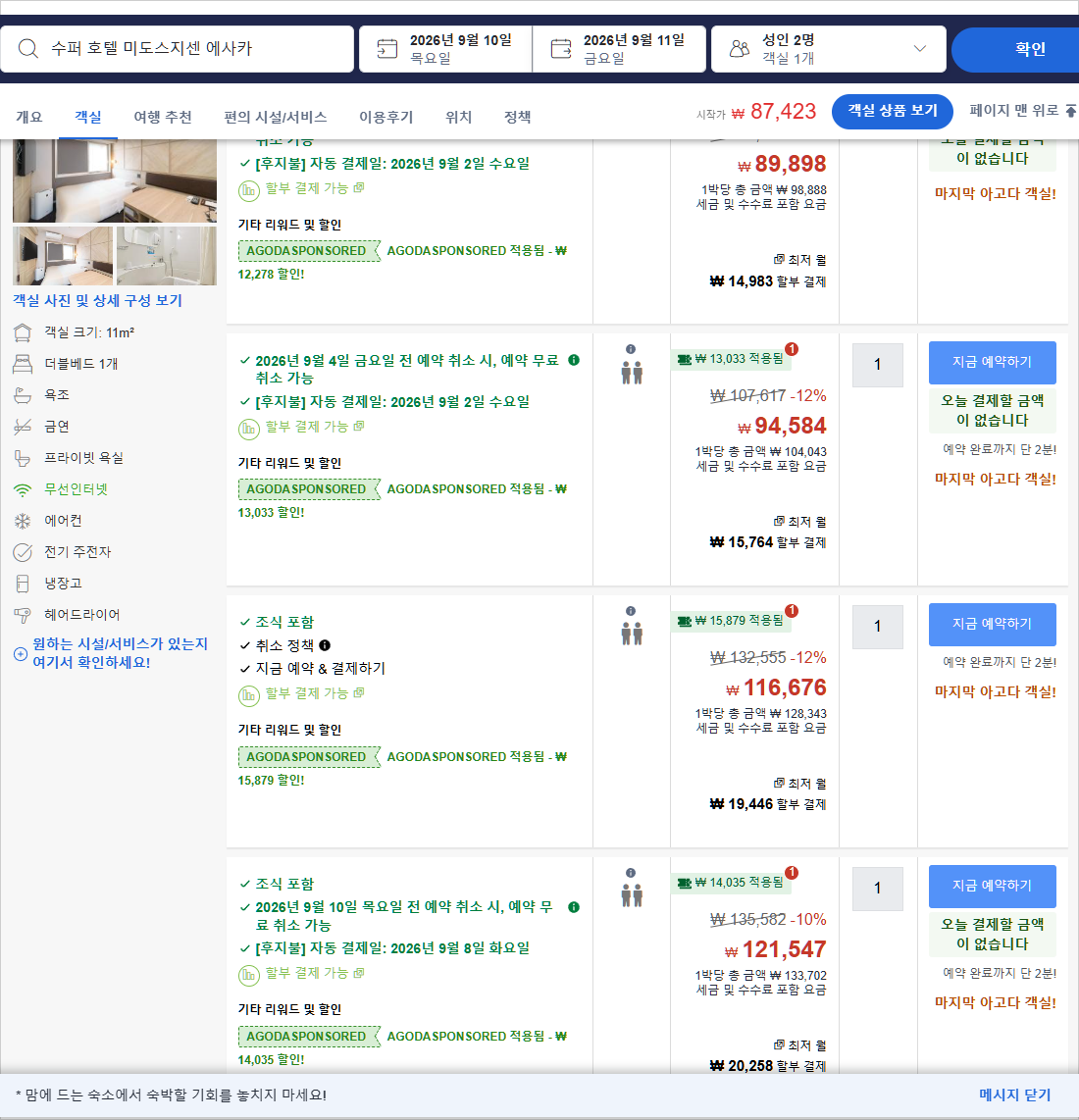Click 할부 결제 가능 link in ₩94,584 offer
This screenshot has width=1079, height=1120.
tap(315, 427)
